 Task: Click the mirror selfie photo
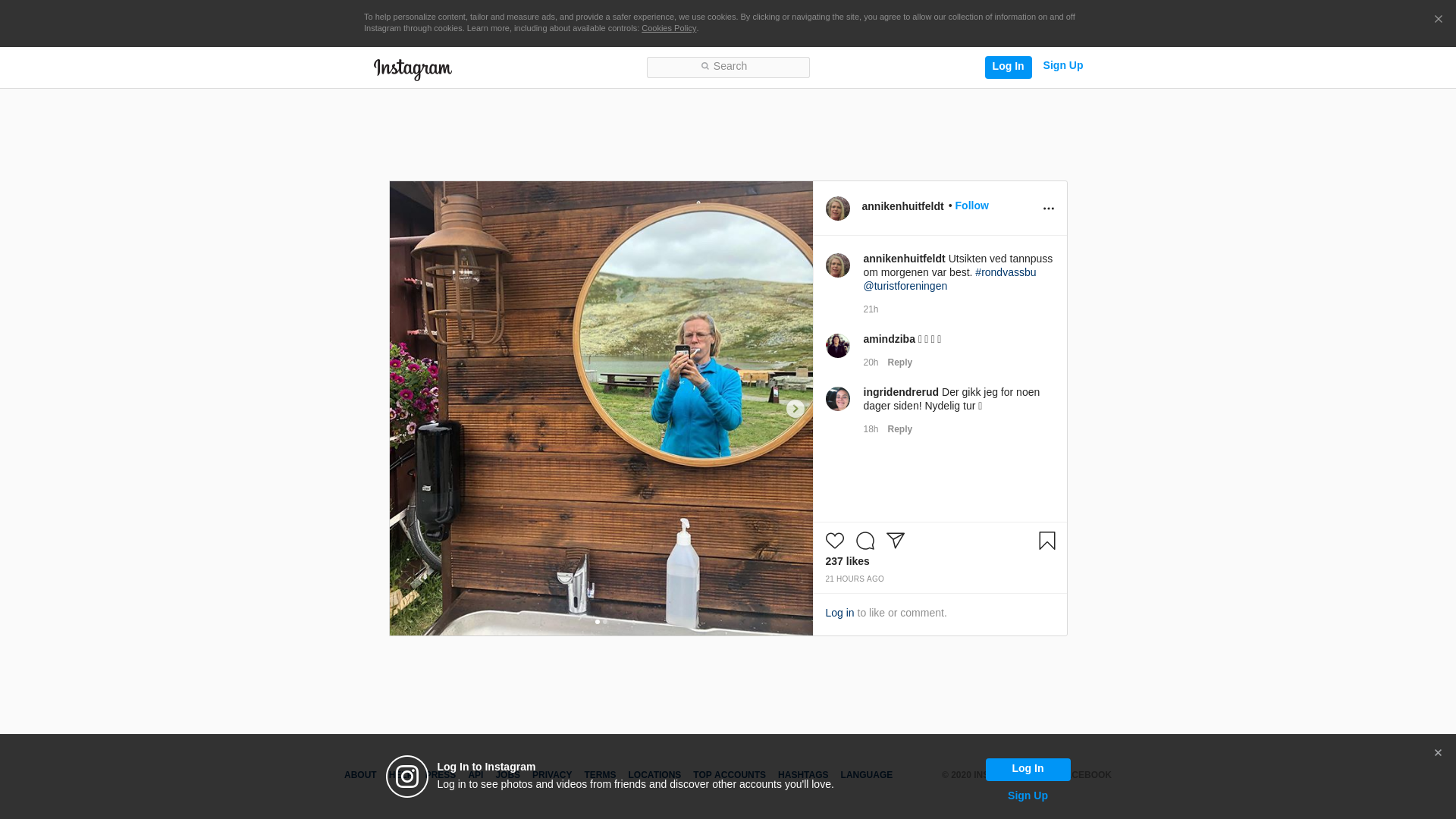pyautogui.click(x=601, y=408)
